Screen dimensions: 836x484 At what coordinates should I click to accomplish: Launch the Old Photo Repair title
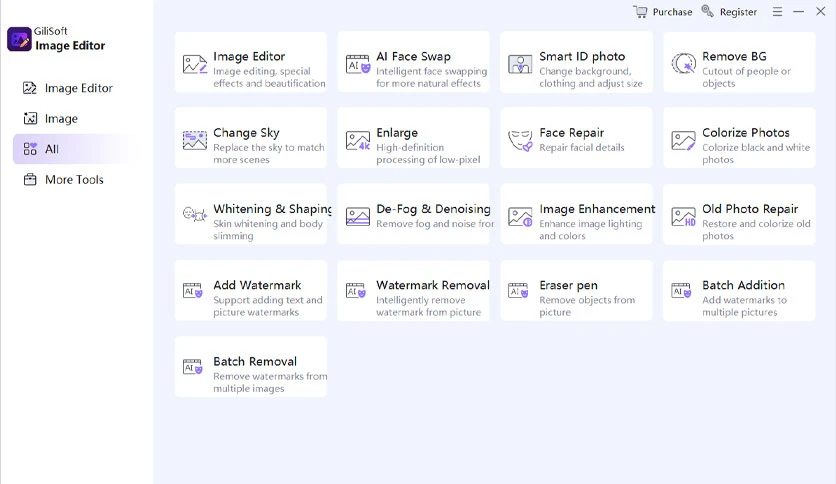[x=750, y=209]
